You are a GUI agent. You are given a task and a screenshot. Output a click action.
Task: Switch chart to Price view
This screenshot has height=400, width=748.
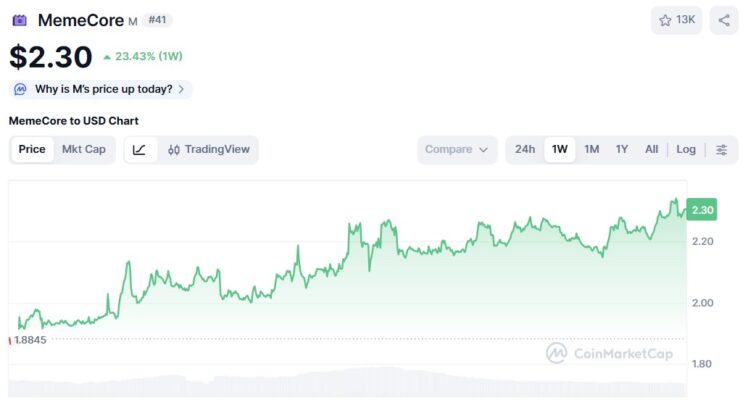pos(32,150)
